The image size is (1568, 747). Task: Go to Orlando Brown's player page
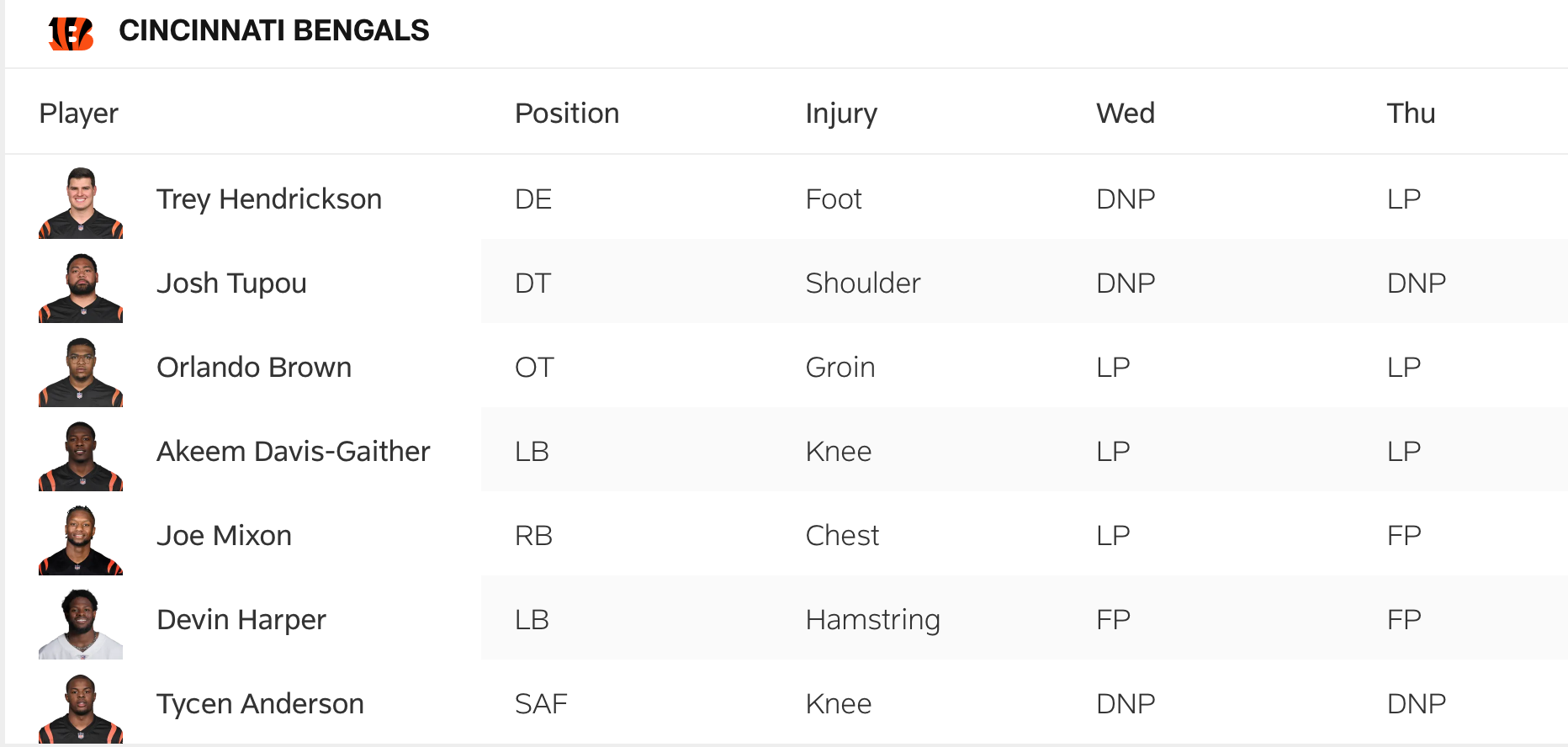254,368
